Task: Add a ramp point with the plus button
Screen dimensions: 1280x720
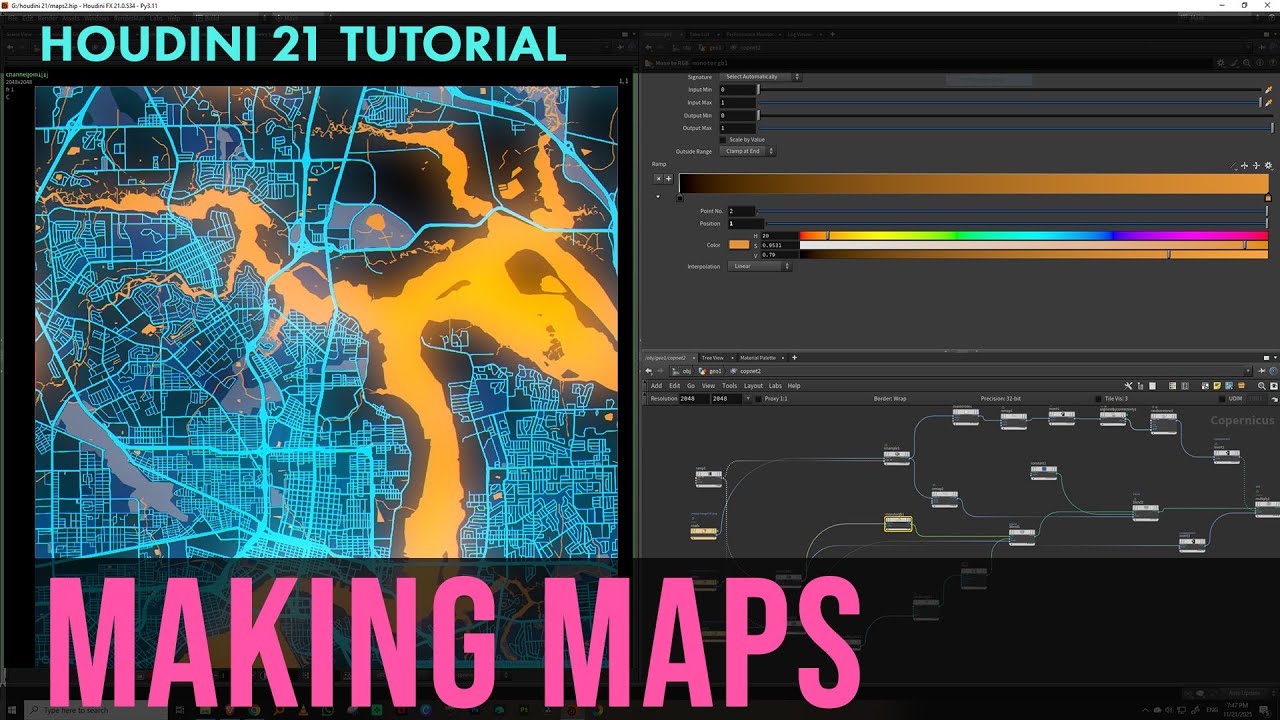Action: (x=668, y=179)
